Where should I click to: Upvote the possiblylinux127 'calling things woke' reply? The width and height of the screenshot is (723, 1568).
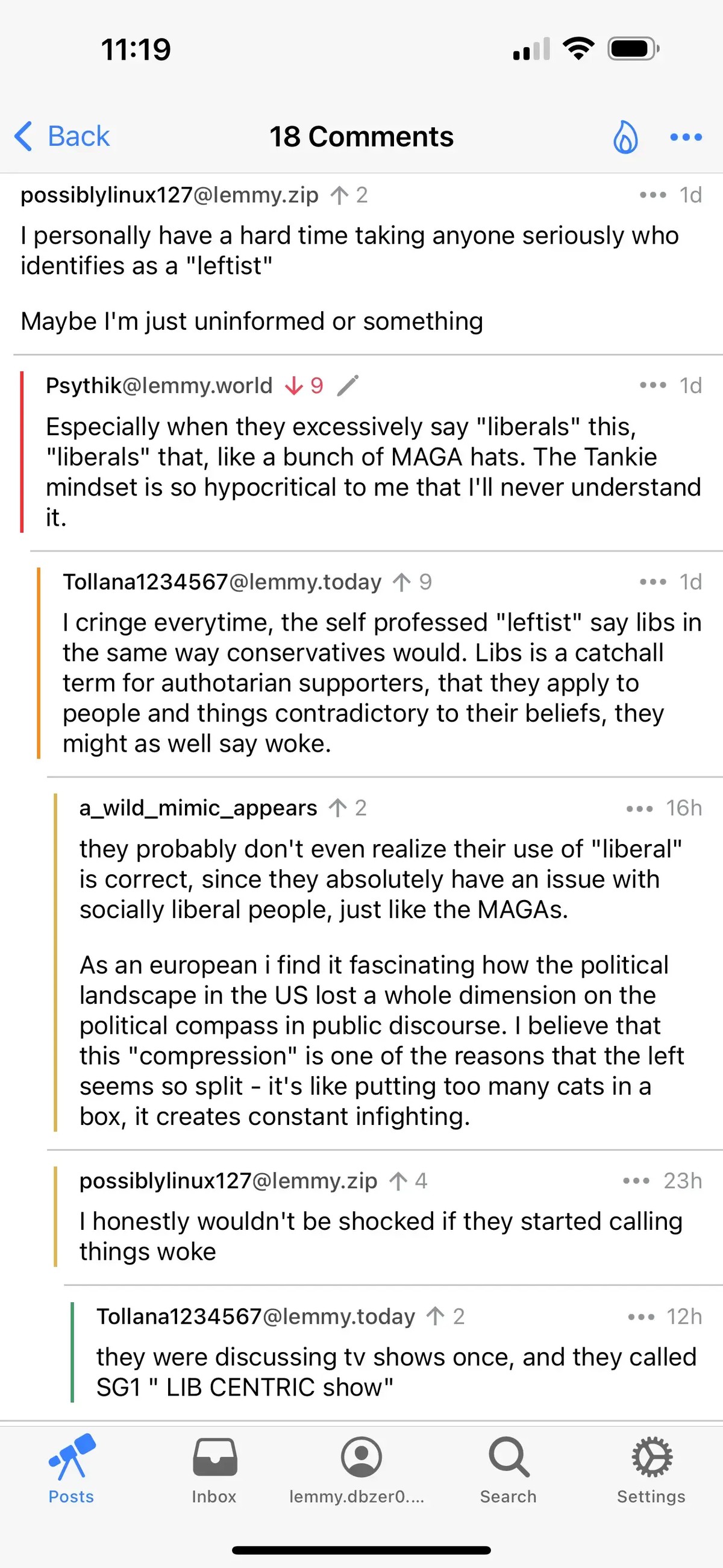[399, 1182]
